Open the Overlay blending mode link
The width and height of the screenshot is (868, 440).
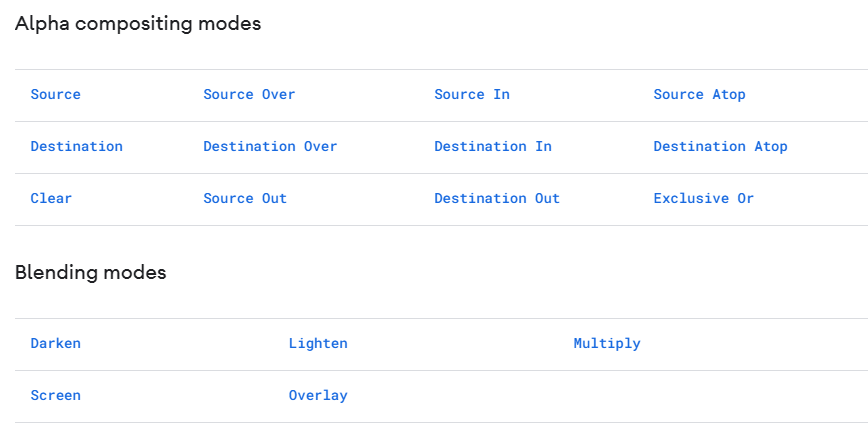click(318, 396)
